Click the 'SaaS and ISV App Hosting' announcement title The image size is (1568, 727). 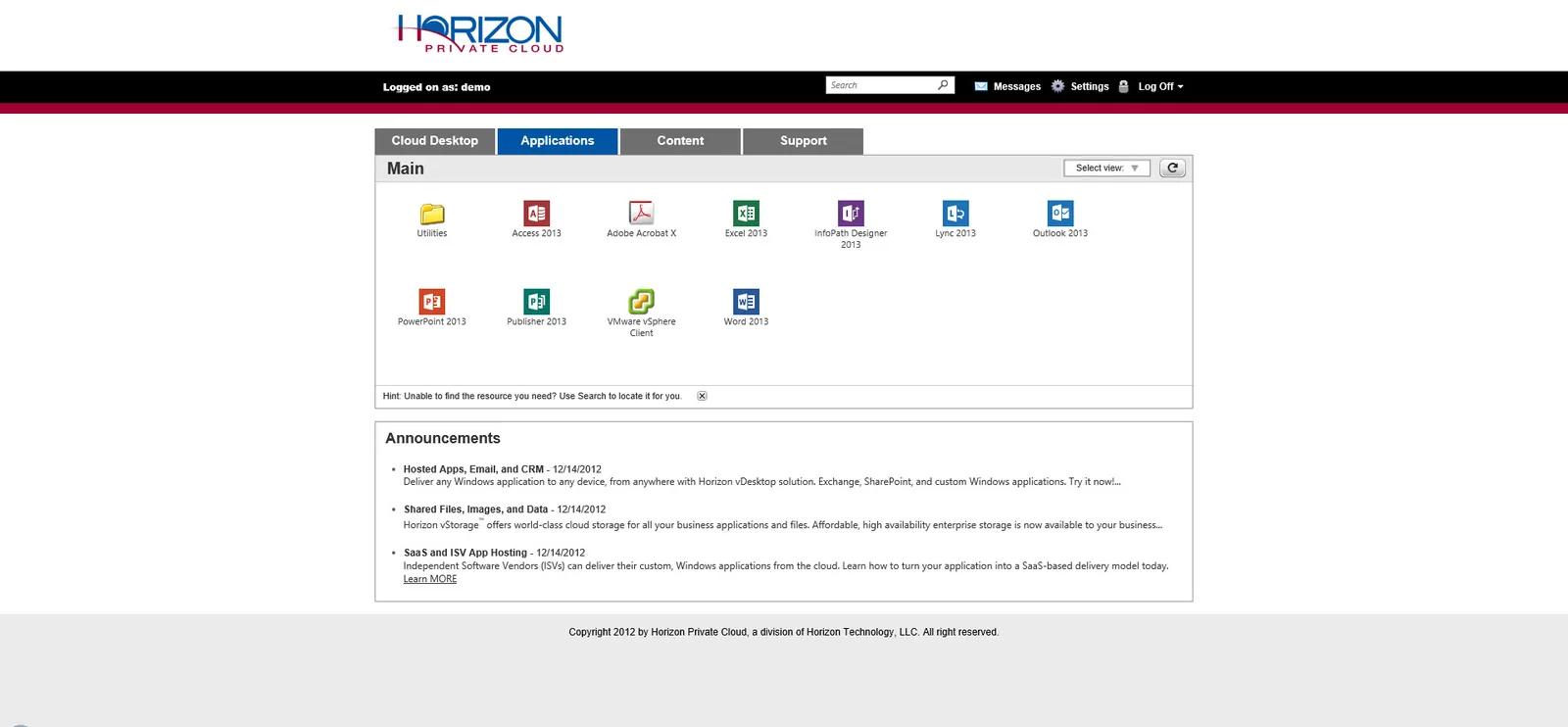(x=465, y=553)
